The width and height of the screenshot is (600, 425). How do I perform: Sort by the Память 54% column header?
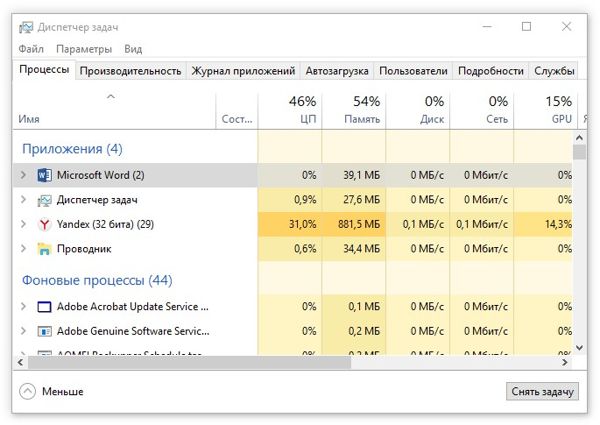coord(354,111)
